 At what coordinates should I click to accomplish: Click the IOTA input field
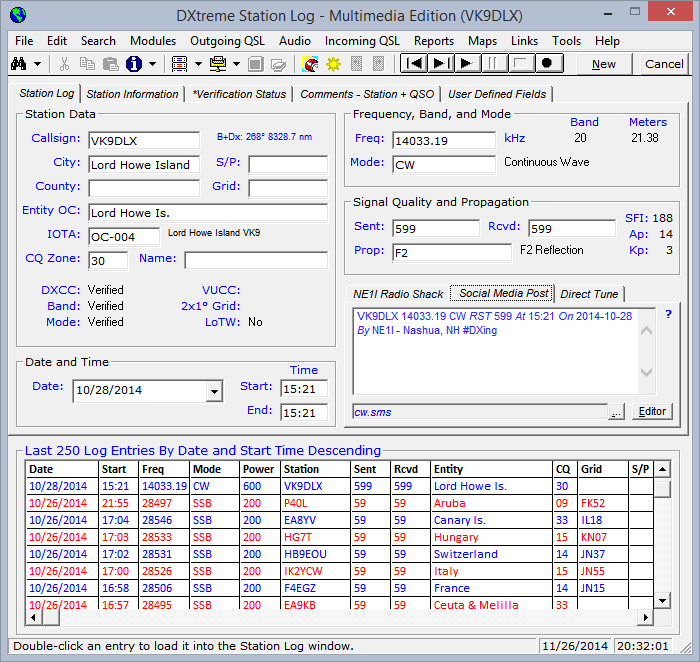click(x=124, y=237)
